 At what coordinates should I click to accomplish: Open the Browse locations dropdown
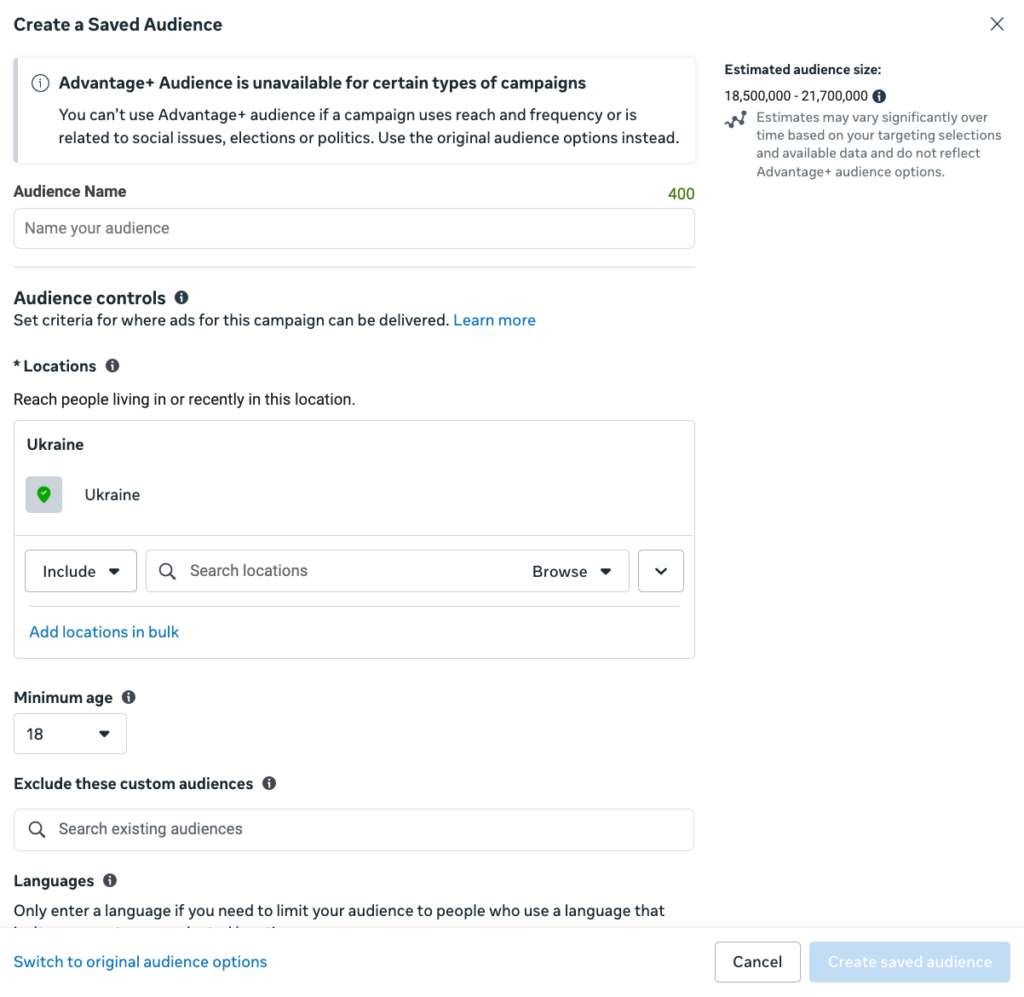572,572
